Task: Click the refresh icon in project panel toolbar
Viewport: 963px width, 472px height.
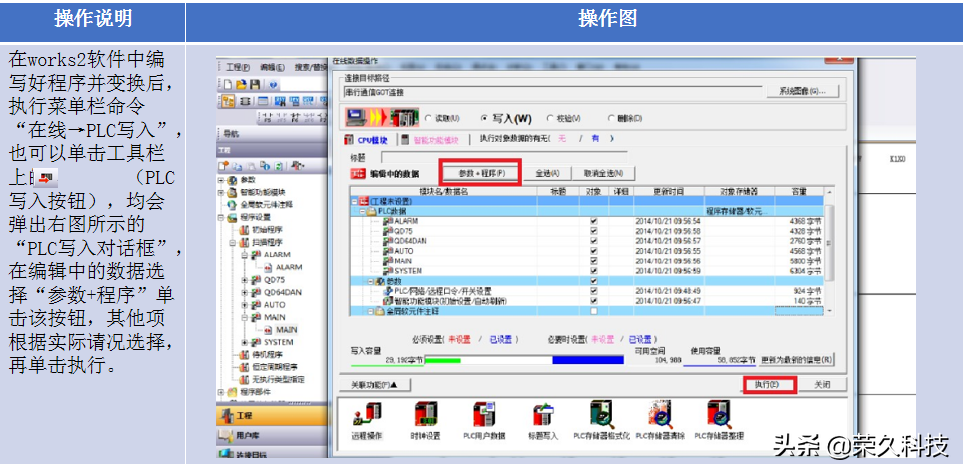Action: pos(278,166)
